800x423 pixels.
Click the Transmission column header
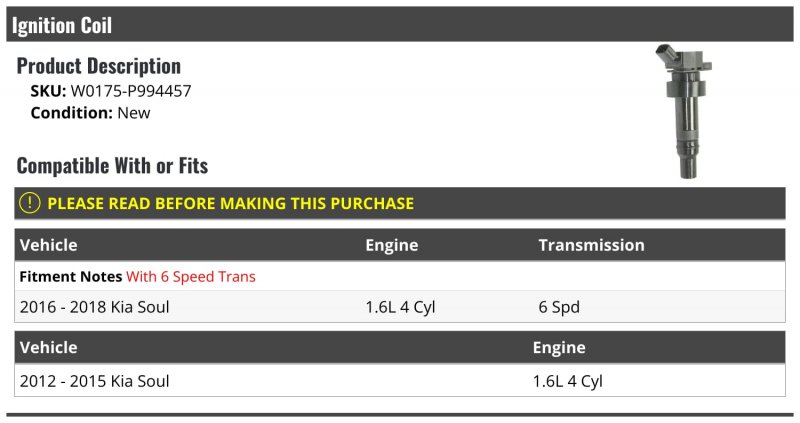591,245
